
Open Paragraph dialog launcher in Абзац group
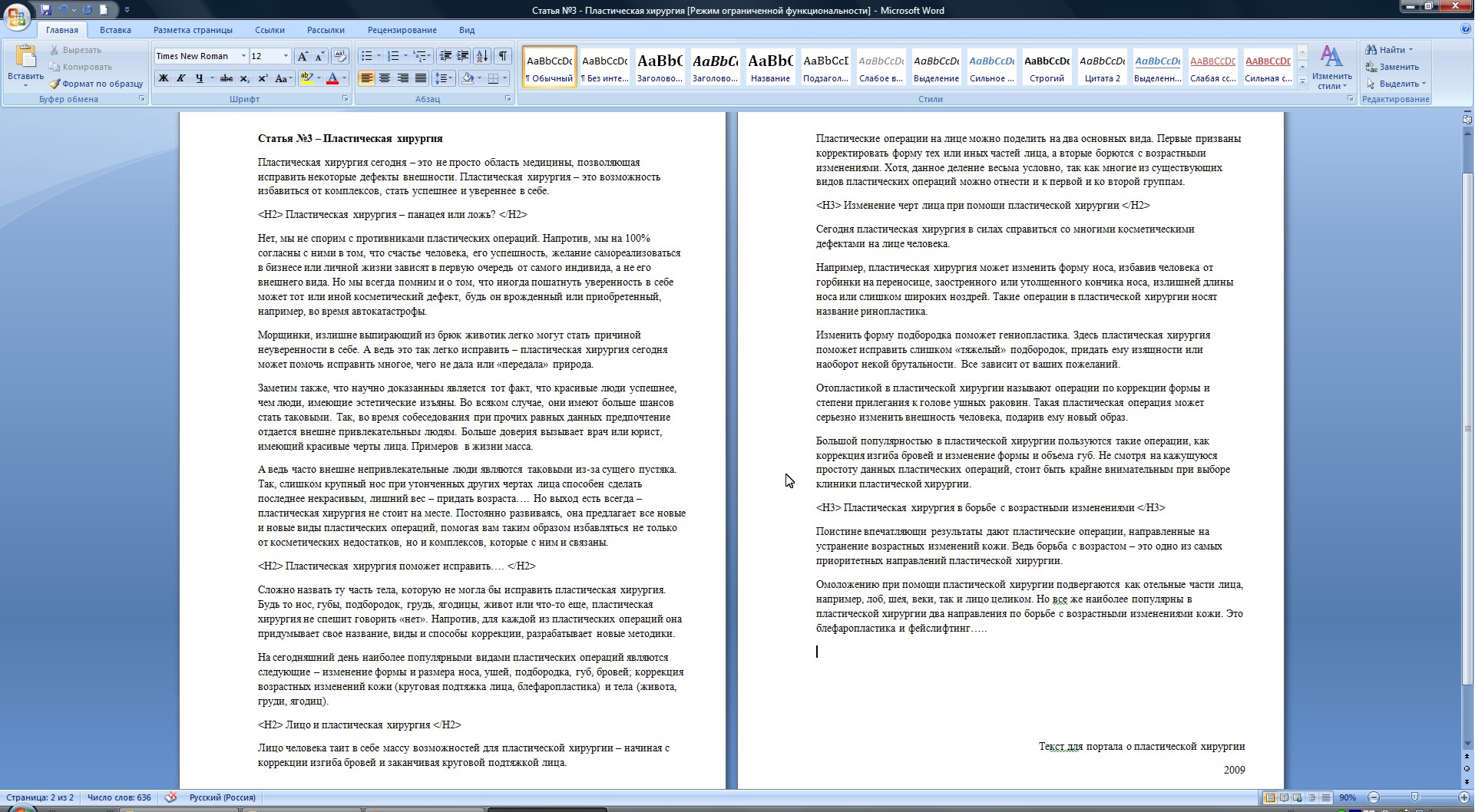coord(508,99)
